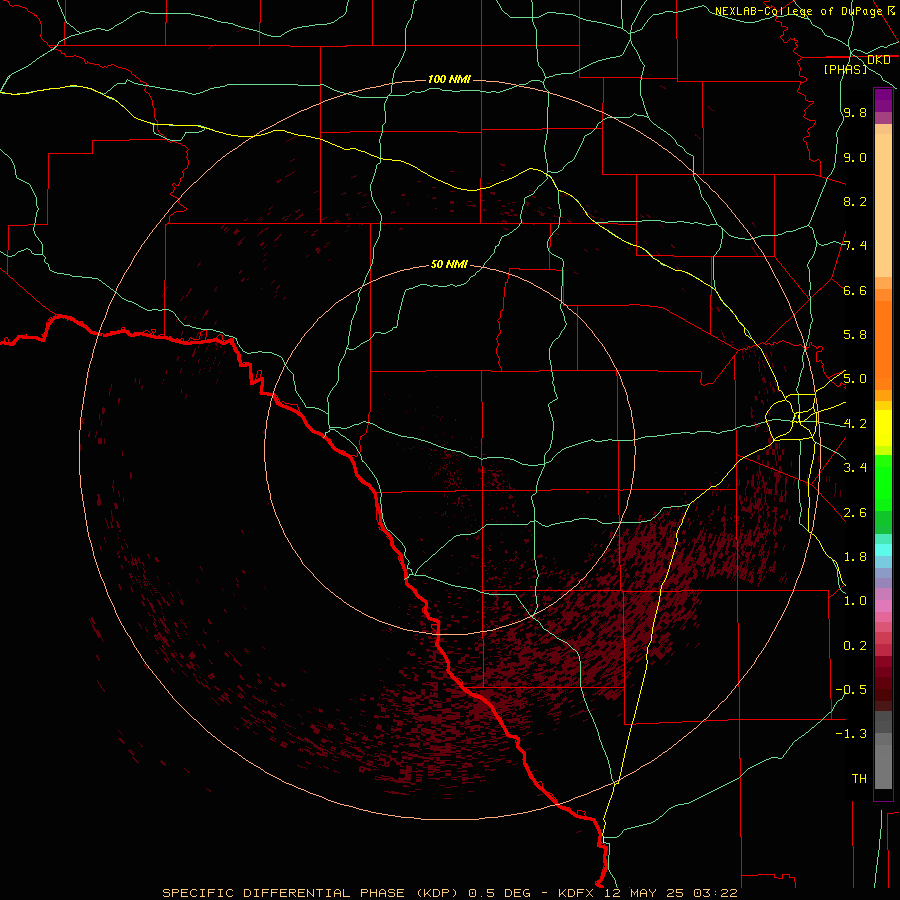Click the 3.4 value on the color scale
The height and width of the screenshot is (900, 900).
pyautogui.click(x=855, y=468)
